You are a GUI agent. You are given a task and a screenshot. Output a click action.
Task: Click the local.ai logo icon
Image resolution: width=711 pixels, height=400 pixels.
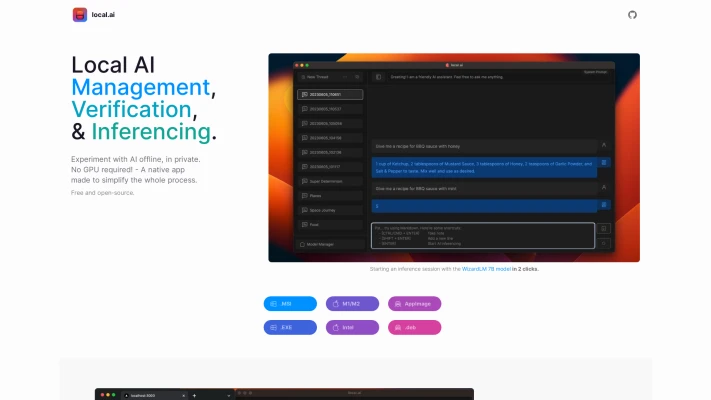(x=80, y=15)
